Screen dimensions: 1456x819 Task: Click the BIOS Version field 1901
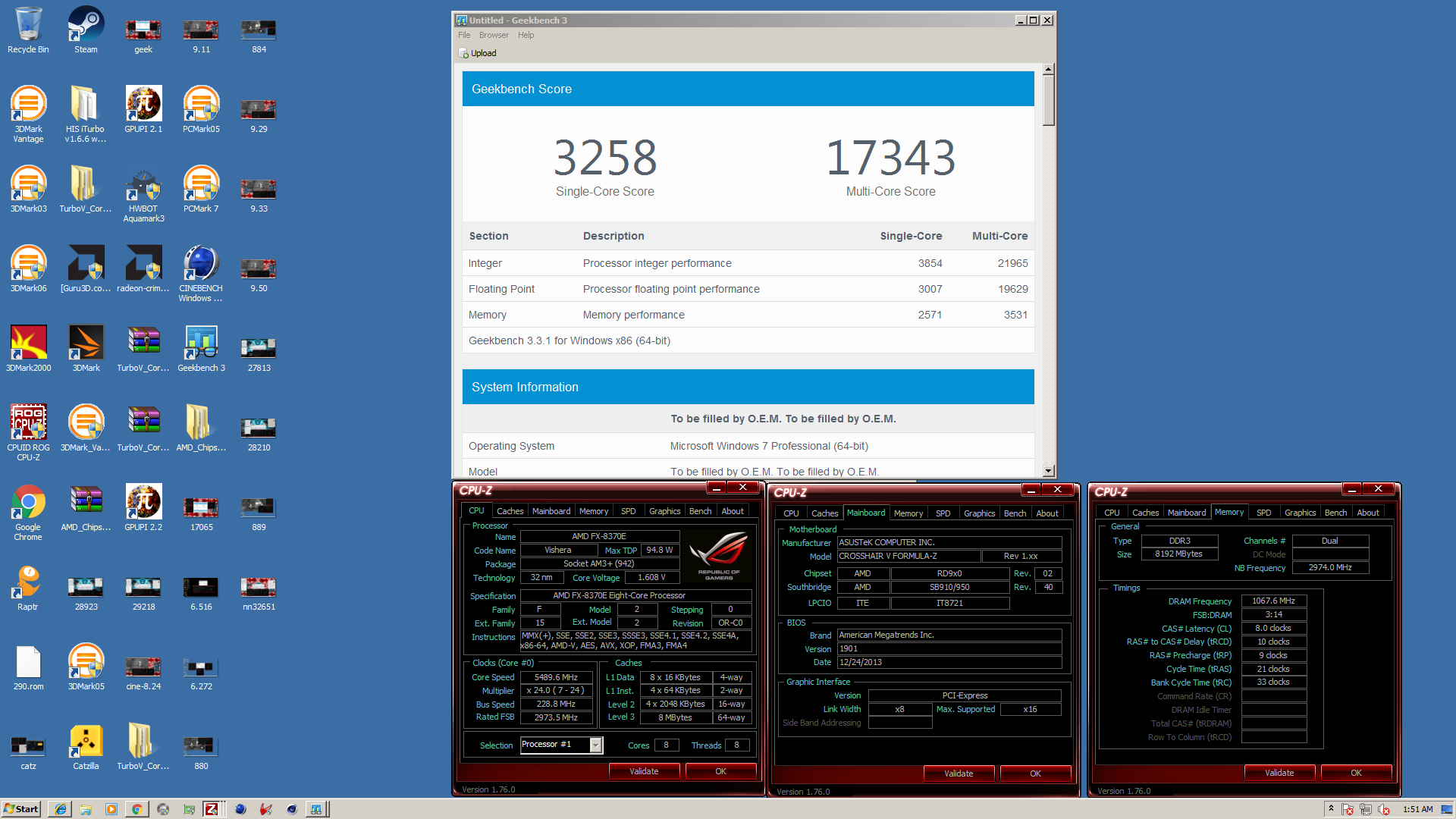tap(949, 648)
